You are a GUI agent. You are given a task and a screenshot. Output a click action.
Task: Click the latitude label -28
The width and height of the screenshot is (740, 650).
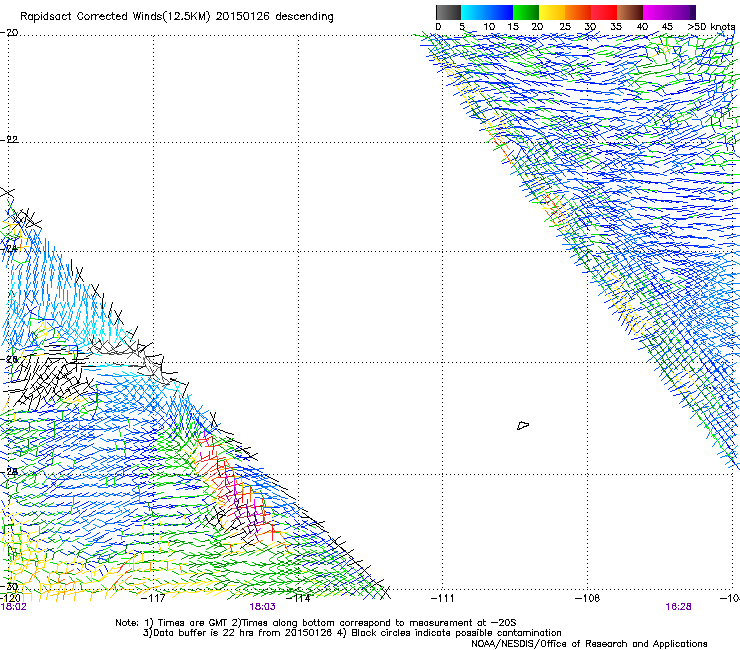9,472
